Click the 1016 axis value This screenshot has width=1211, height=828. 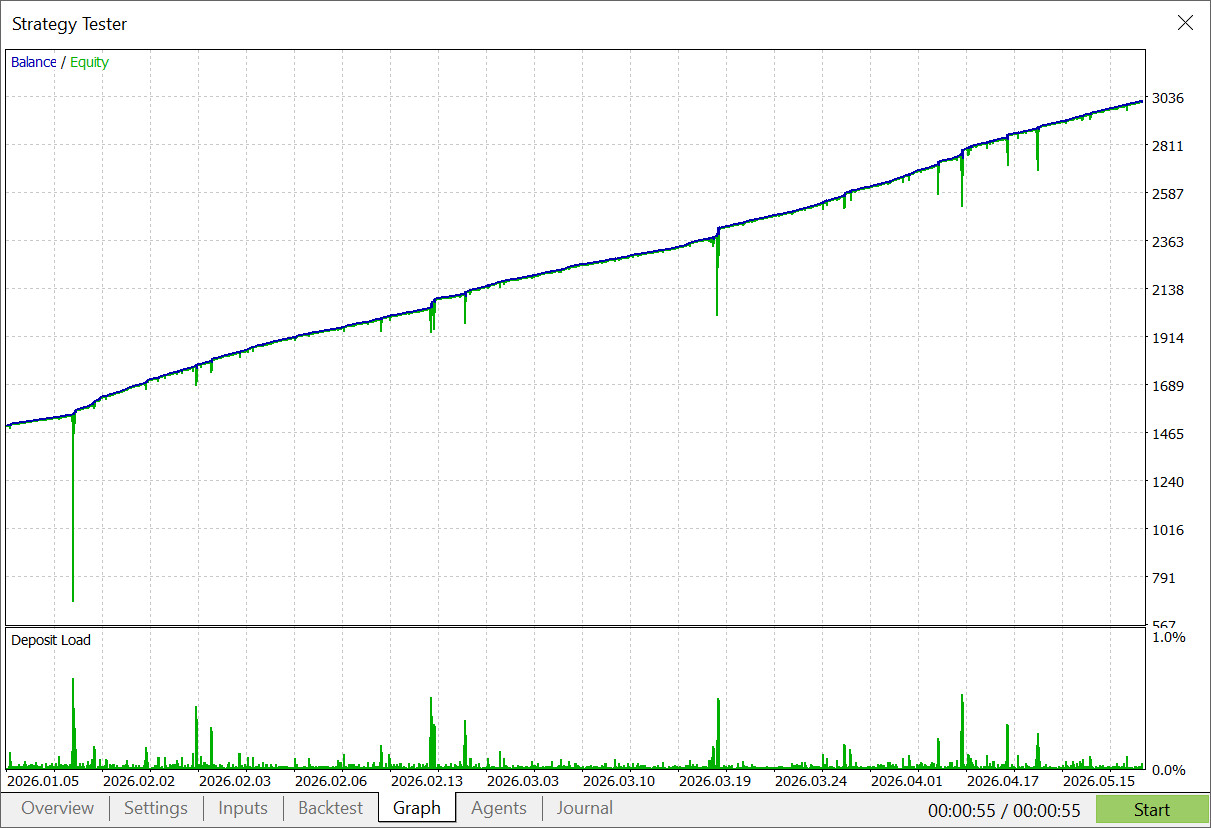(x=1168, y=530)
